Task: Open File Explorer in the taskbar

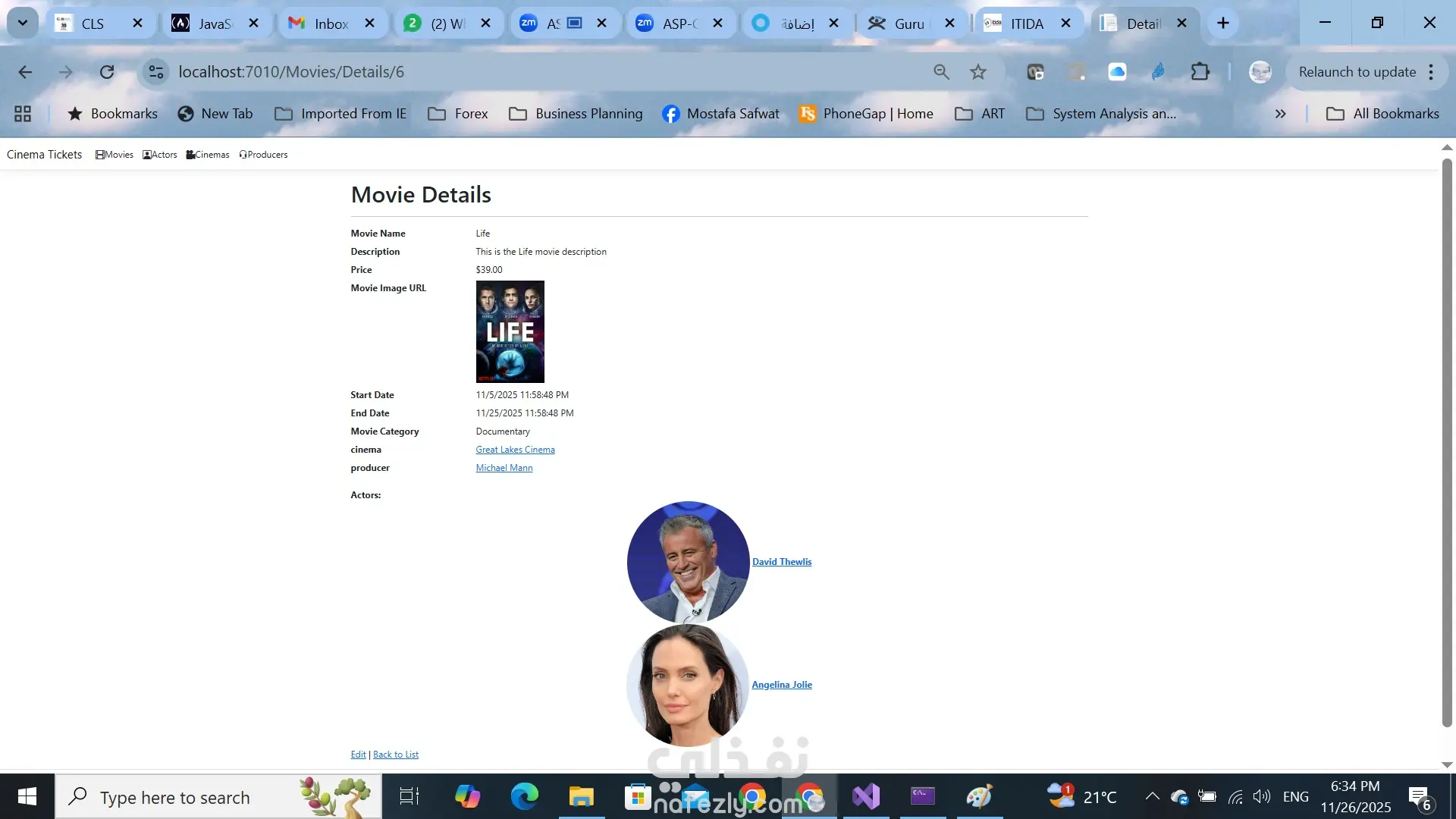Action: coord(582,796)
